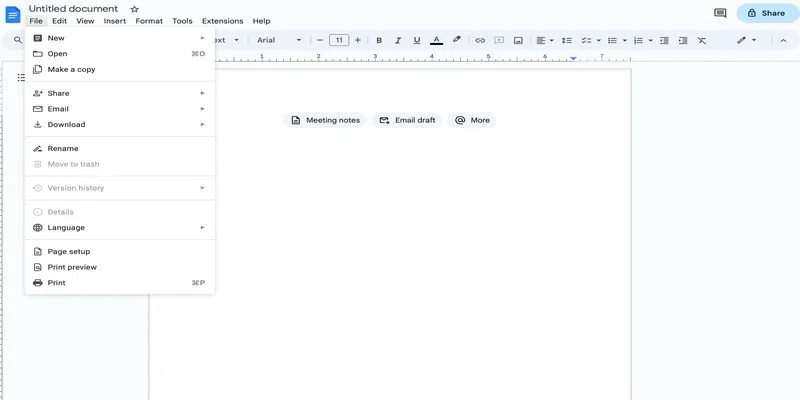Decrease font size with minus button
This screenshot has width=800, height=400.
[320, 40]
